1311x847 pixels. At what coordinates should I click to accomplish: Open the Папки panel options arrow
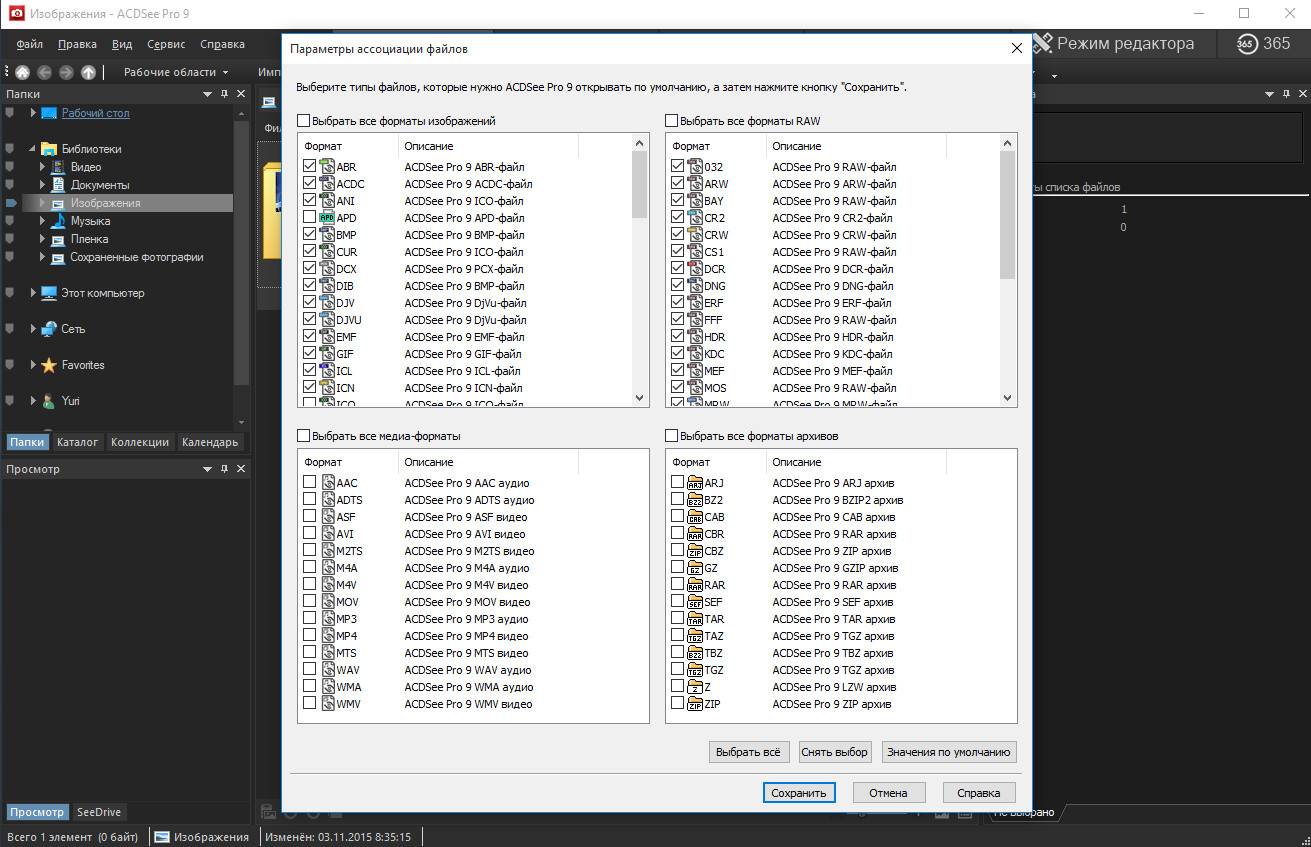pos(208,94)
